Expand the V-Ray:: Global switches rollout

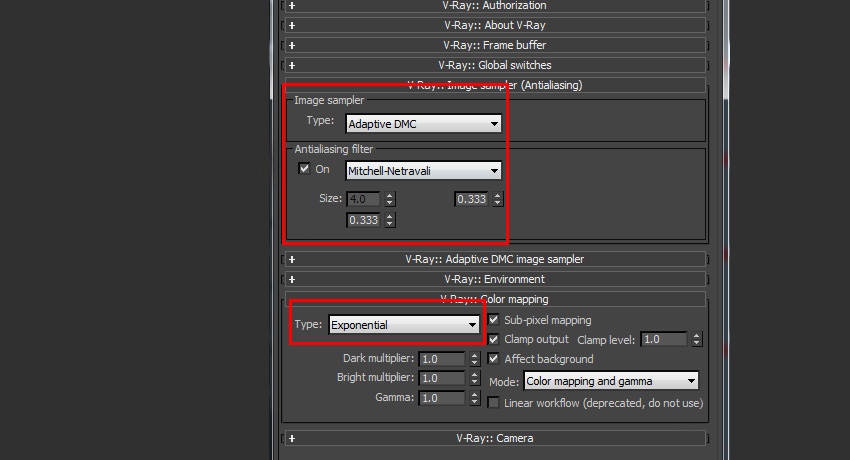(x=495, y=66)
